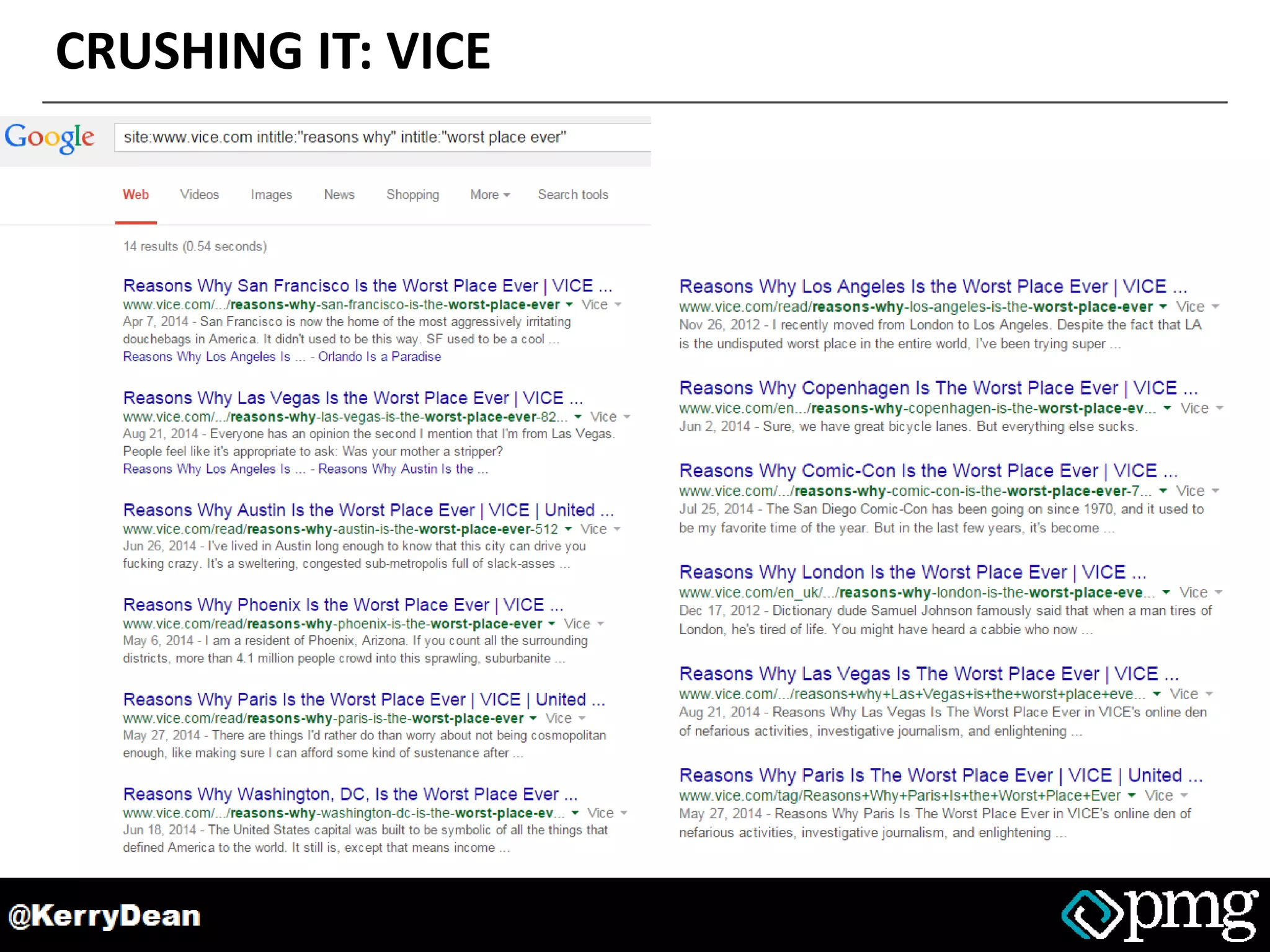Click the 14 results count text
Viewport: 1270px width, 952px height.
[195, 247]
